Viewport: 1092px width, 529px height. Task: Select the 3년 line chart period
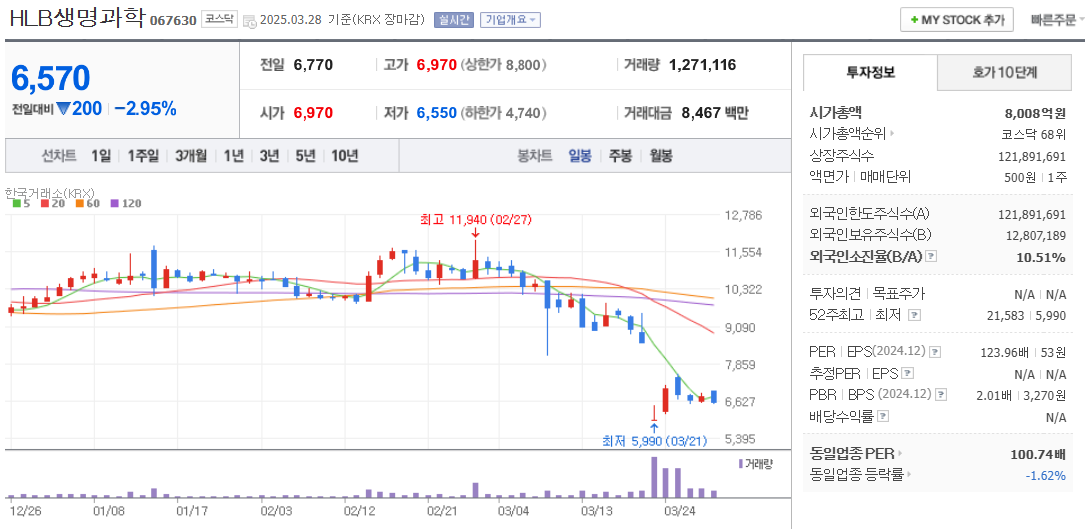click(269, 156)
